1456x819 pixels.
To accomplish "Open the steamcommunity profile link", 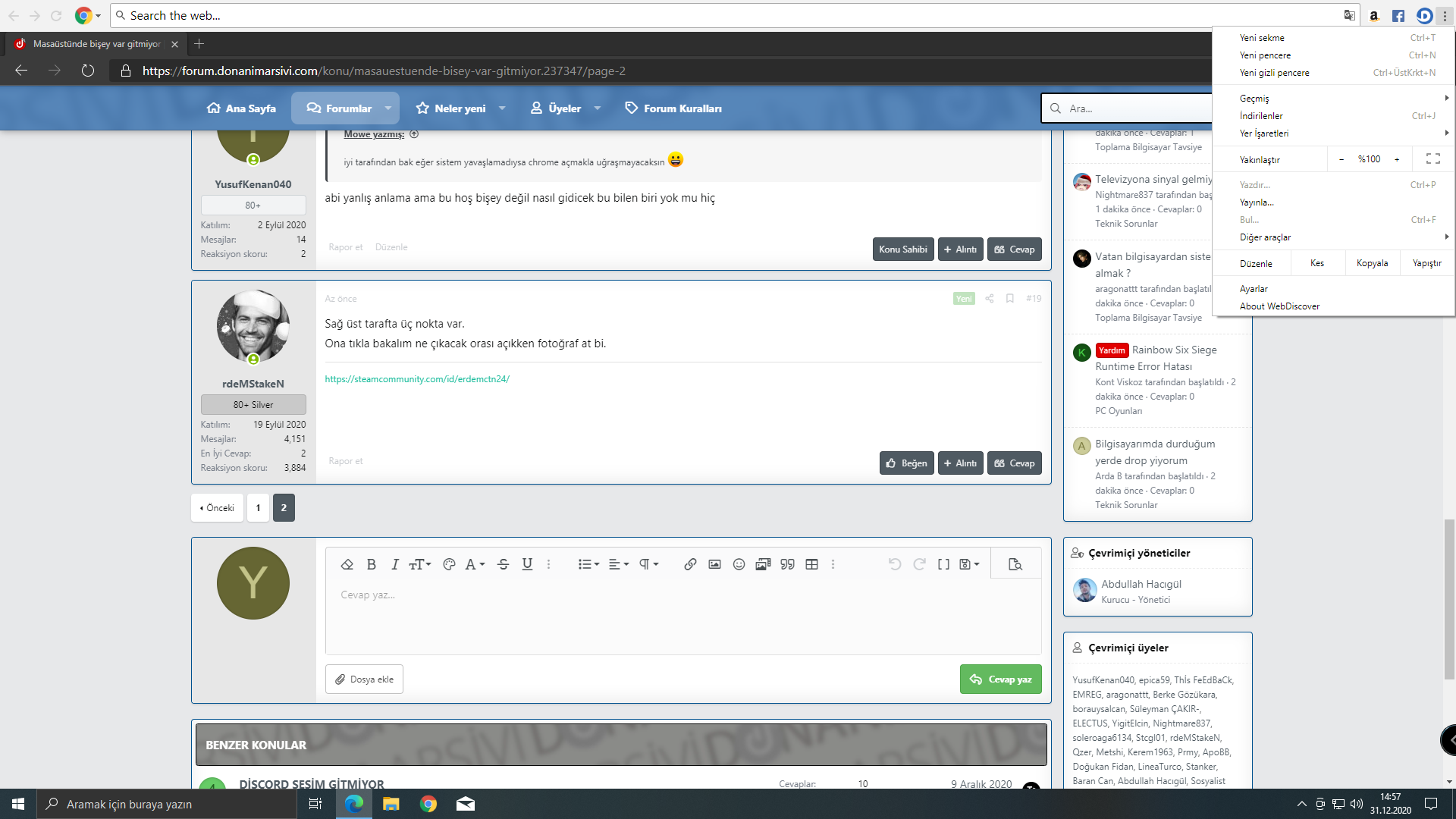I will [x=417, y=379].
